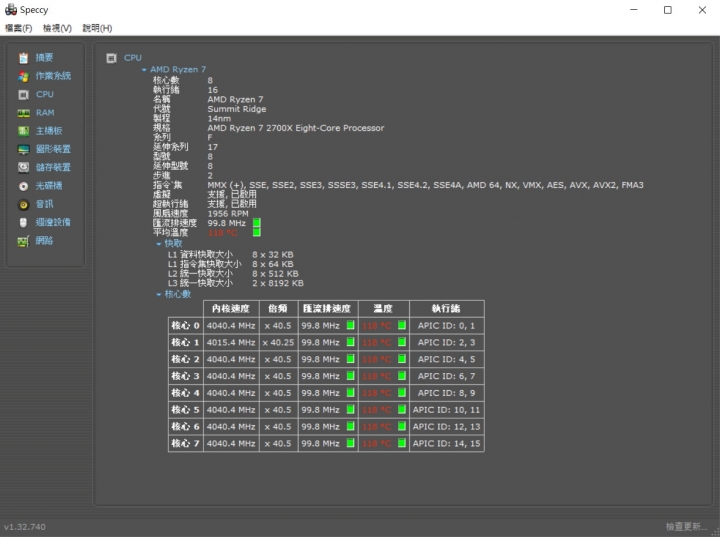The width and height of the screenshot is (720, 537).
Task: Click 核心 5 bus speed green indicator
Action: 350,409
